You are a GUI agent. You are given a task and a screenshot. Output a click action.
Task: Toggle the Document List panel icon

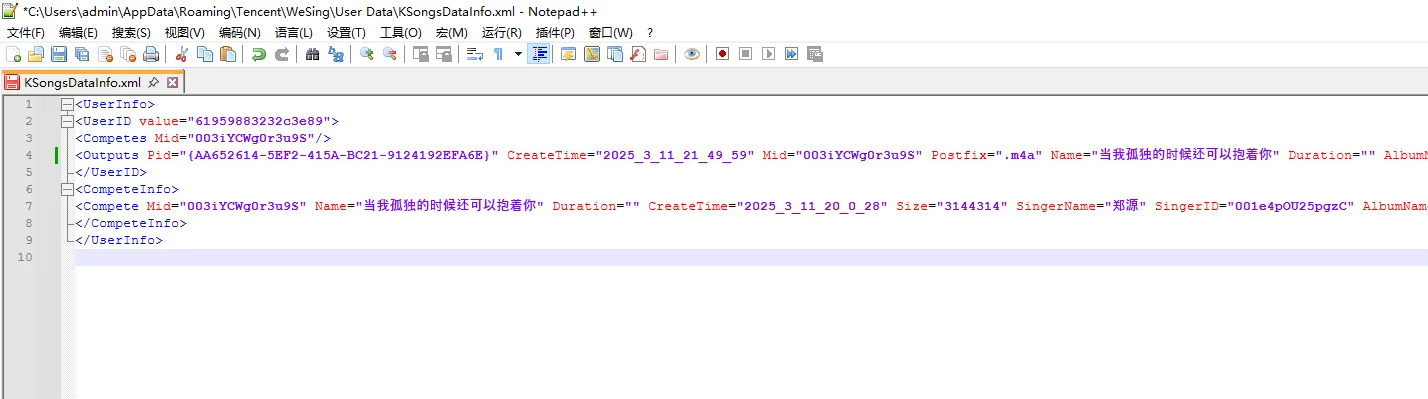(615, 54)
